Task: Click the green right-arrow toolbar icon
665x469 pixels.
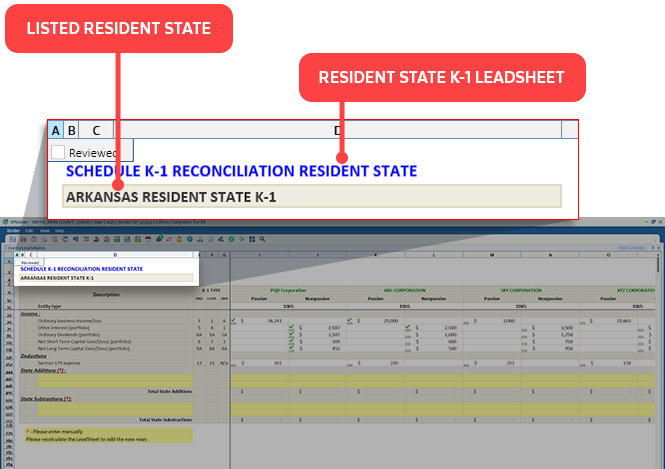Action: click(242, 239)
